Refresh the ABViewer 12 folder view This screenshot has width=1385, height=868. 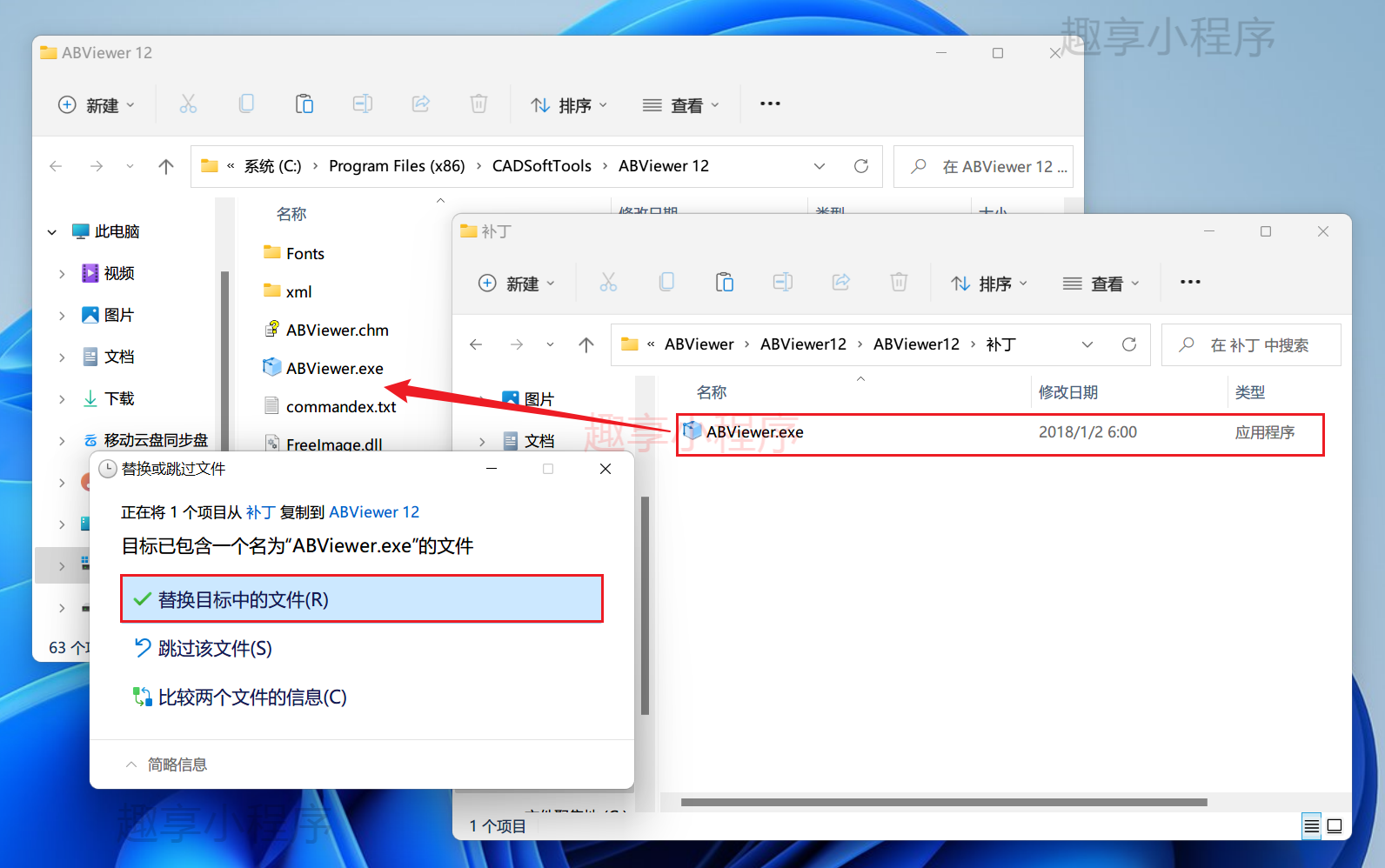(861, 166)
